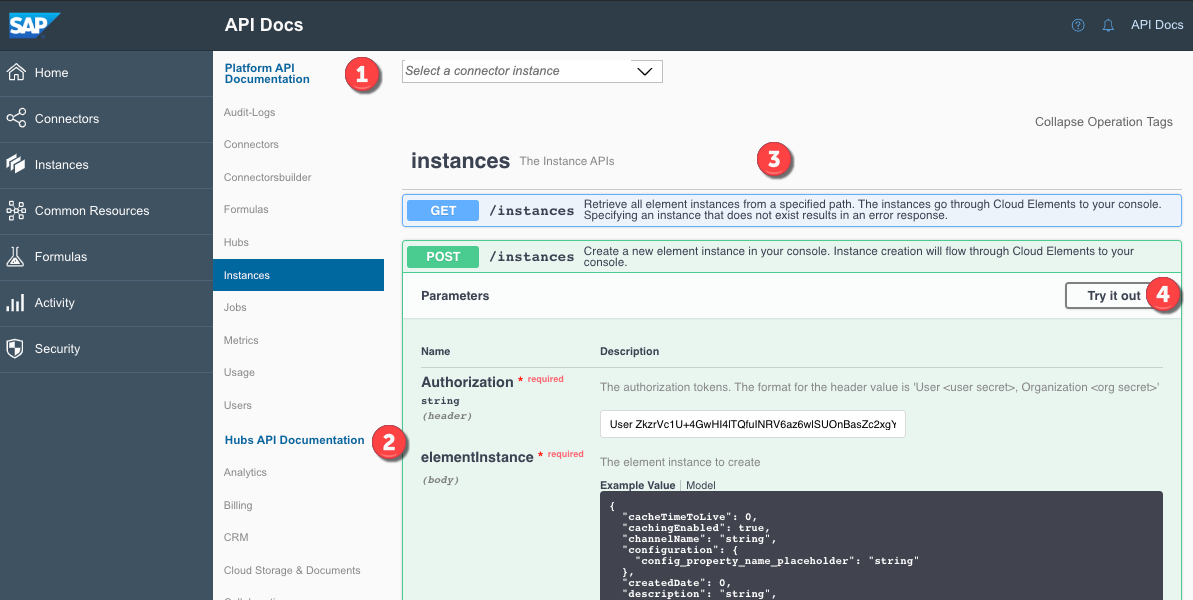The height and width of the screenshot is (600, 1193).
Task: Open Instances in main sidebar
Action: click(x=107, y=165)
